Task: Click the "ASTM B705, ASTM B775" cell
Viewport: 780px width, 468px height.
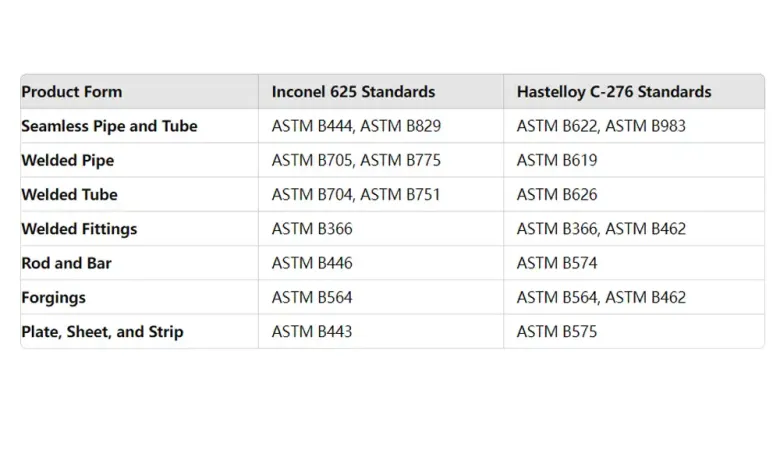Action: (x=356, y=160)
